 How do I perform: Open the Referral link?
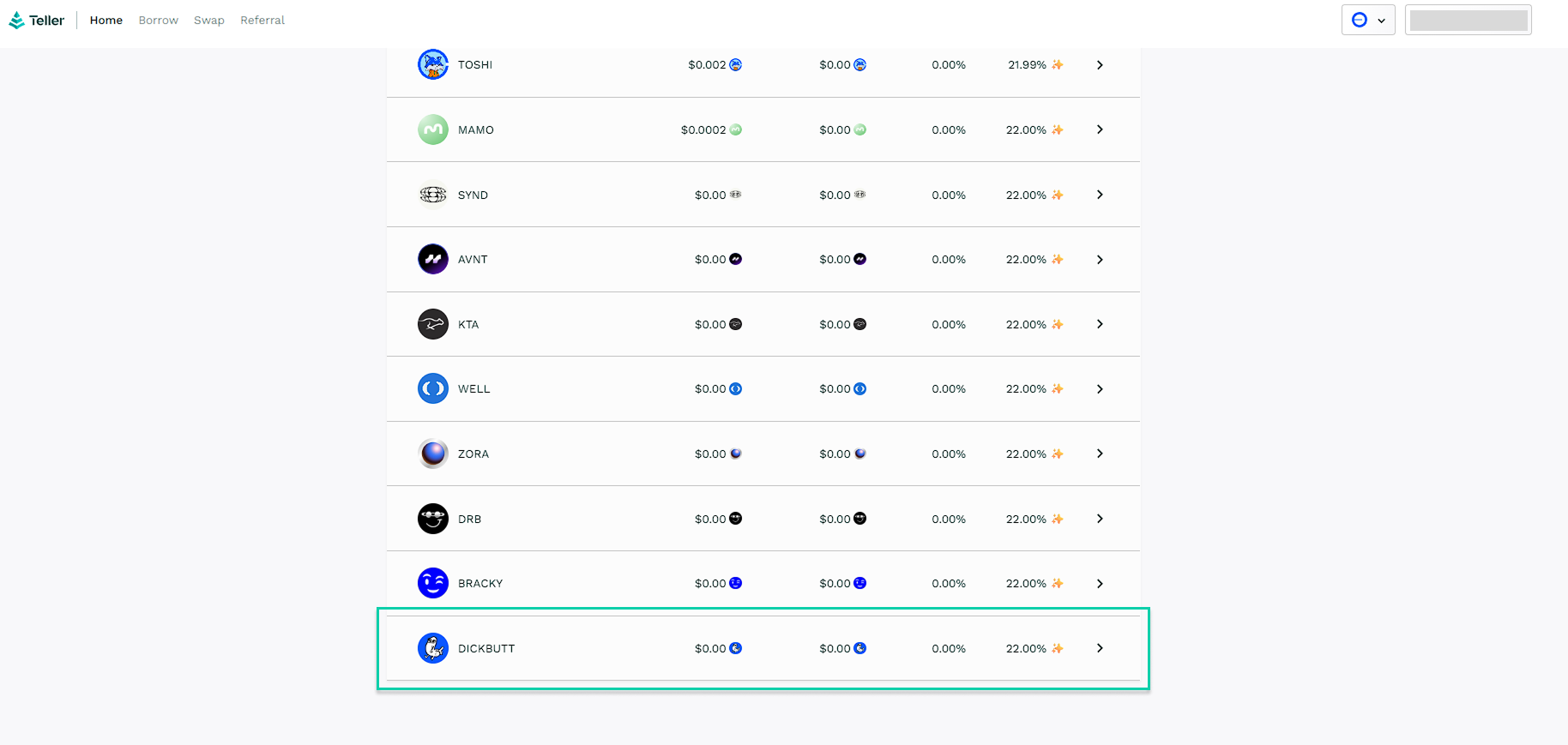pyautogui.click(x=262, y=21)
